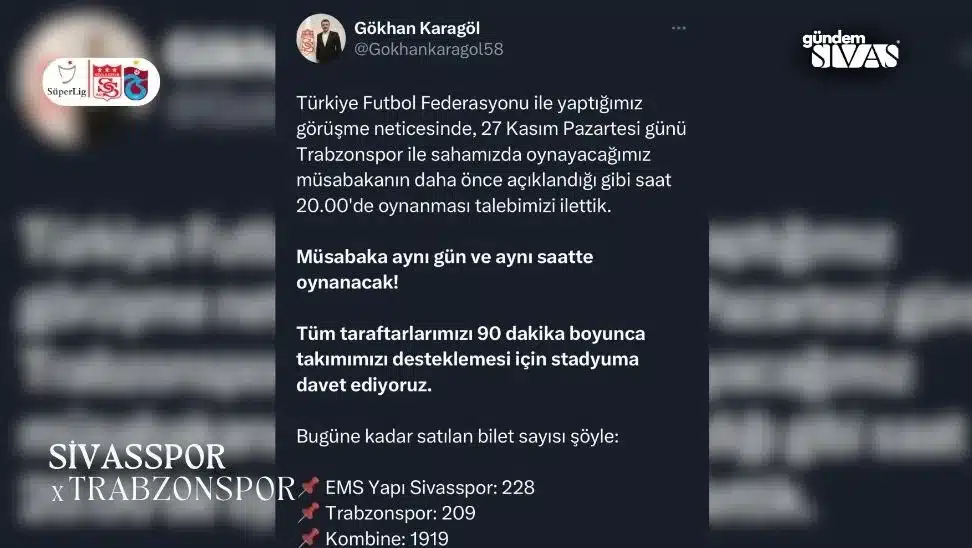Click the pushpin next to Kombine: 1919
Screen dimensions: 972x548
(309, 537)
